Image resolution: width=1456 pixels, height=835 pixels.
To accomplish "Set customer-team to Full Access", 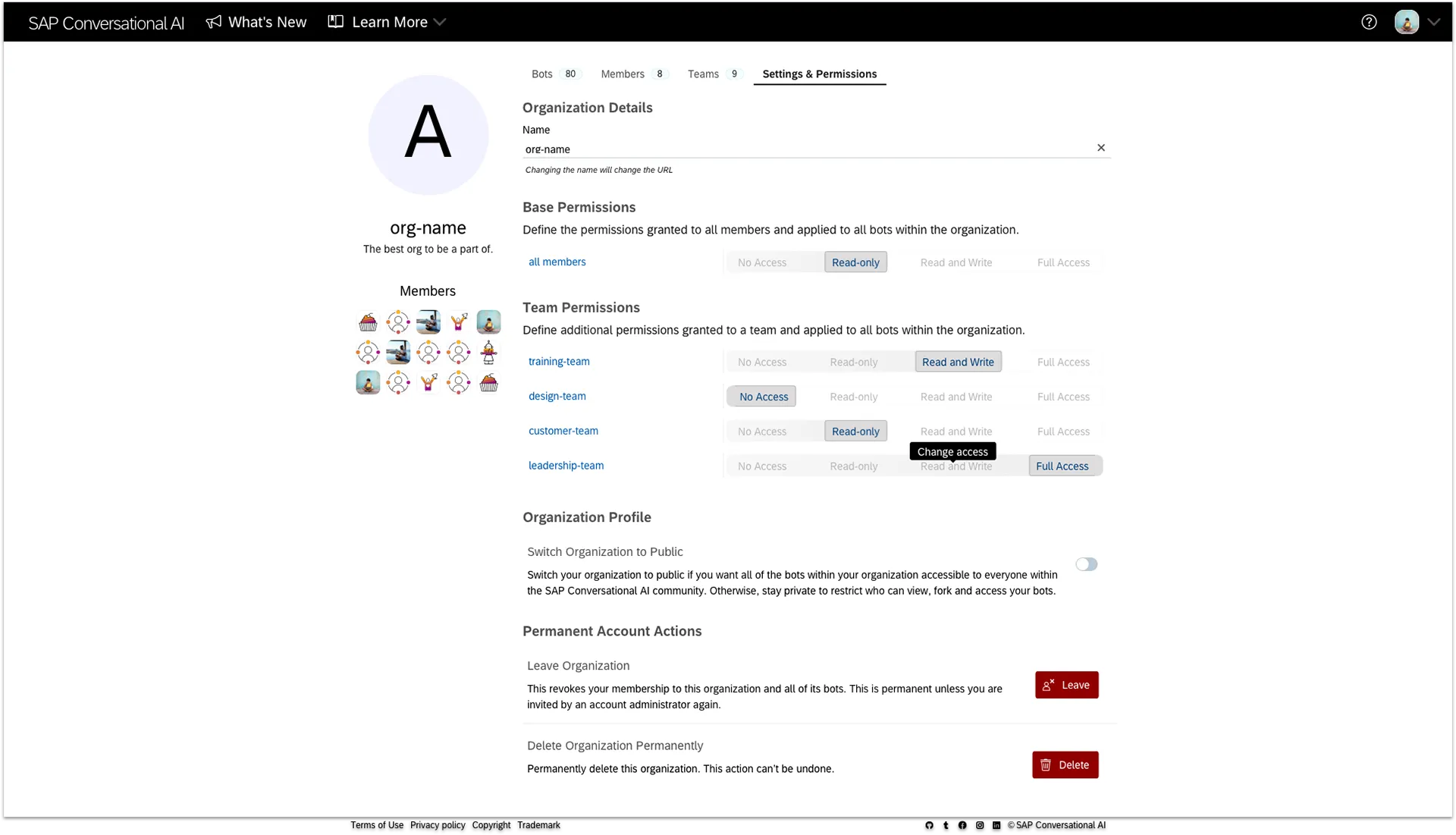I will tap(1063, 432).
